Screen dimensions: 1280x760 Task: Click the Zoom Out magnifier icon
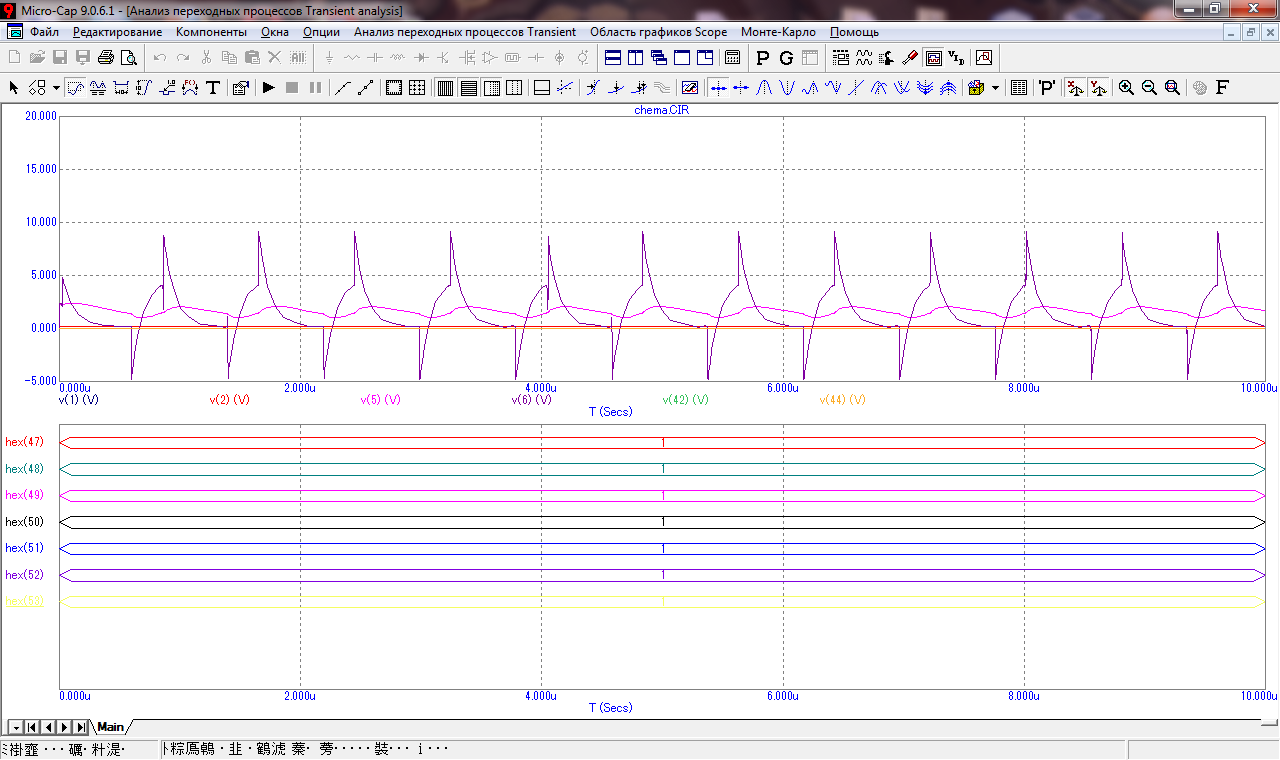[x=1149, y=88]
